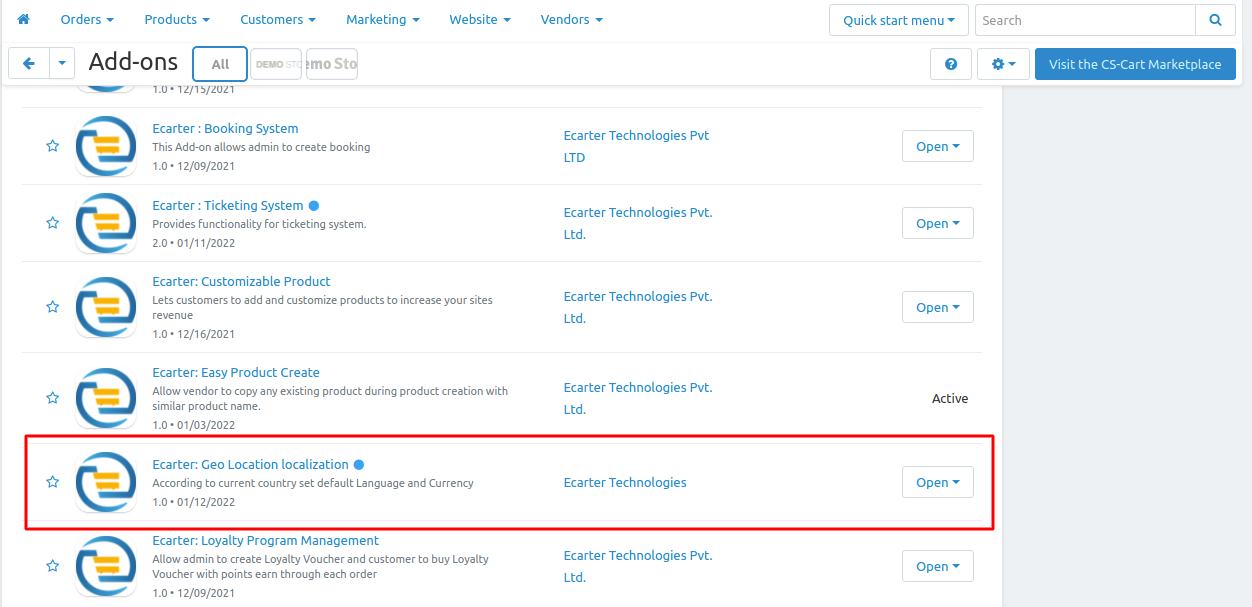Image resolution: width=1252 pixels, height=607 pixels.
Task: Click Loyalty Program Management add-on logo
Action: click(x=106, y=566)
